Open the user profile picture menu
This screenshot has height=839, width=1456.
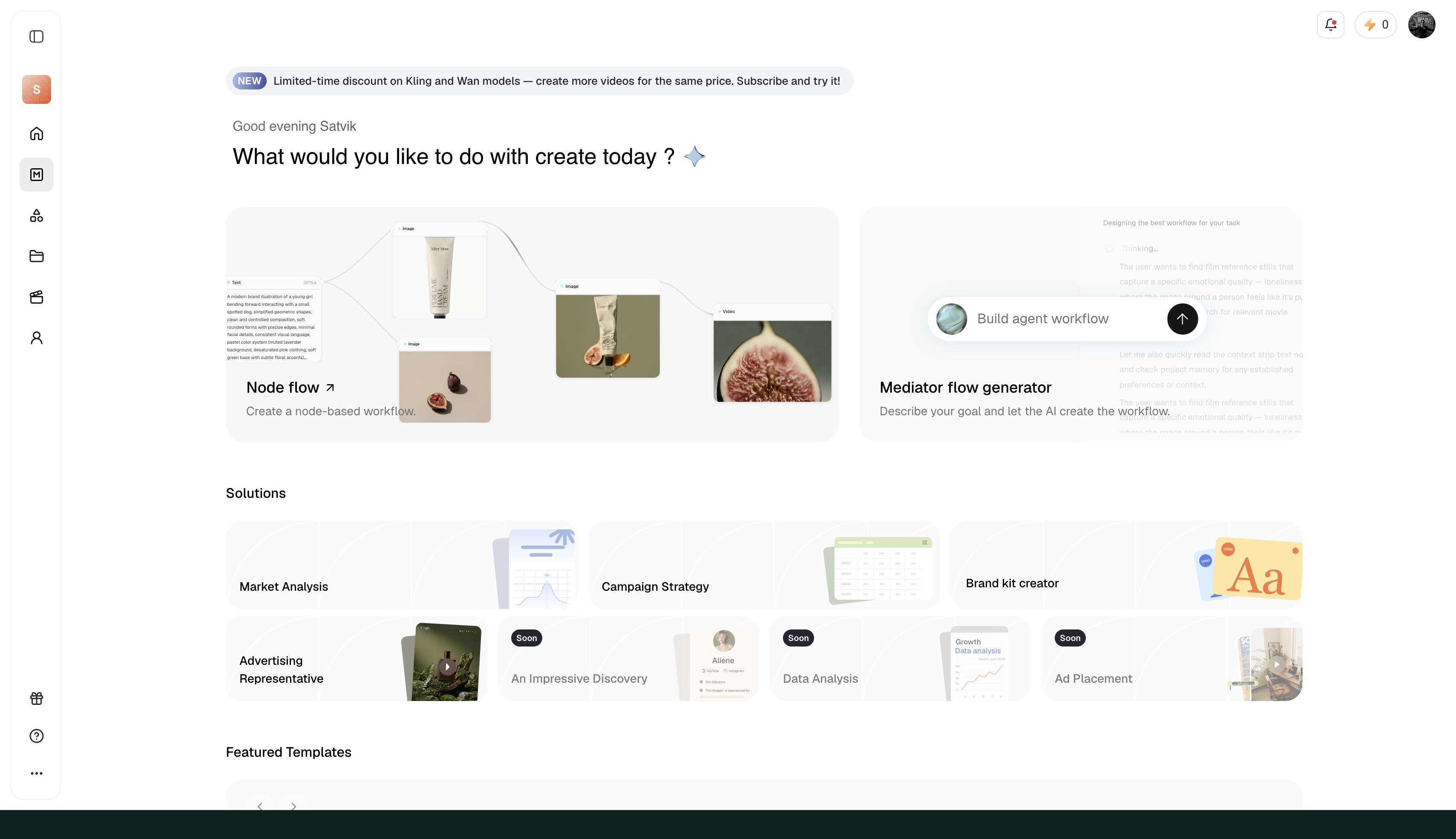click(x=1421, y=25)
